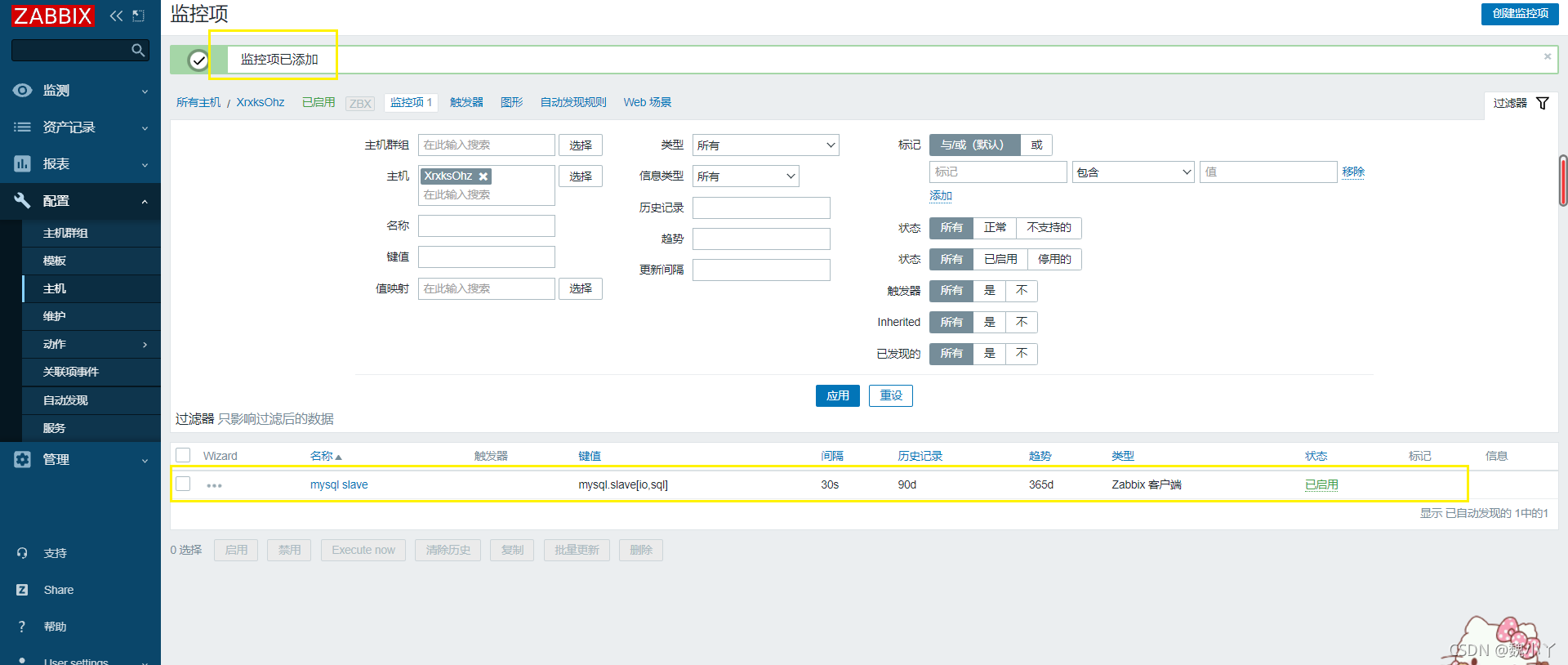Screen dimensions: 1568x665
Task: Toggle compact sidebar view icon
Action: (x=139, y=16)
